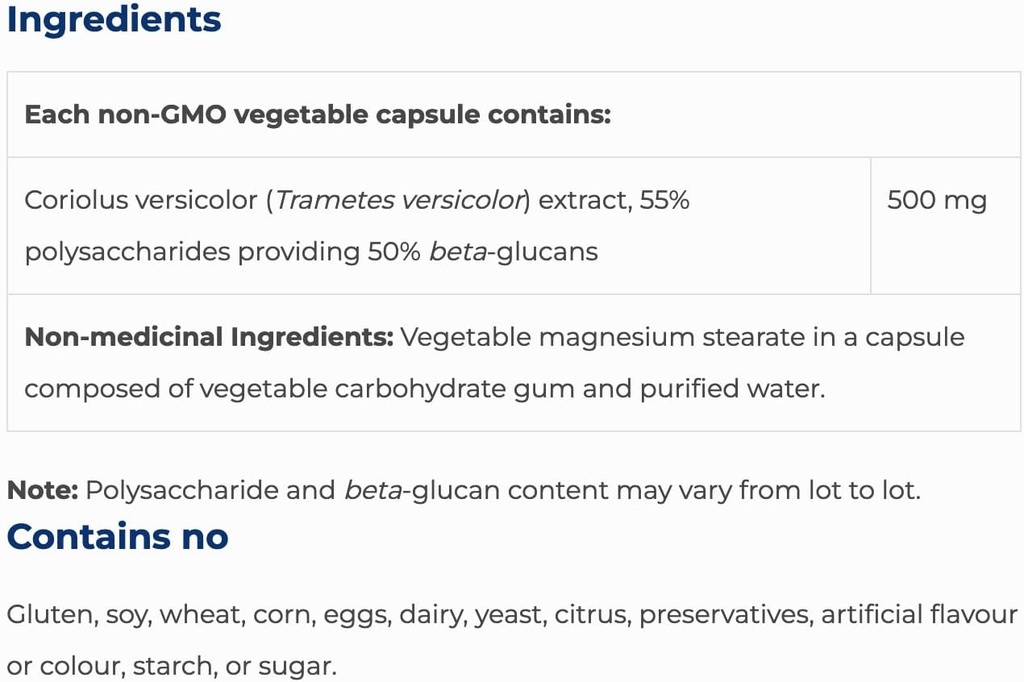Click the Ingredients heading
This screenshot has width=1024, height=682.
click(x=114, y=20)
